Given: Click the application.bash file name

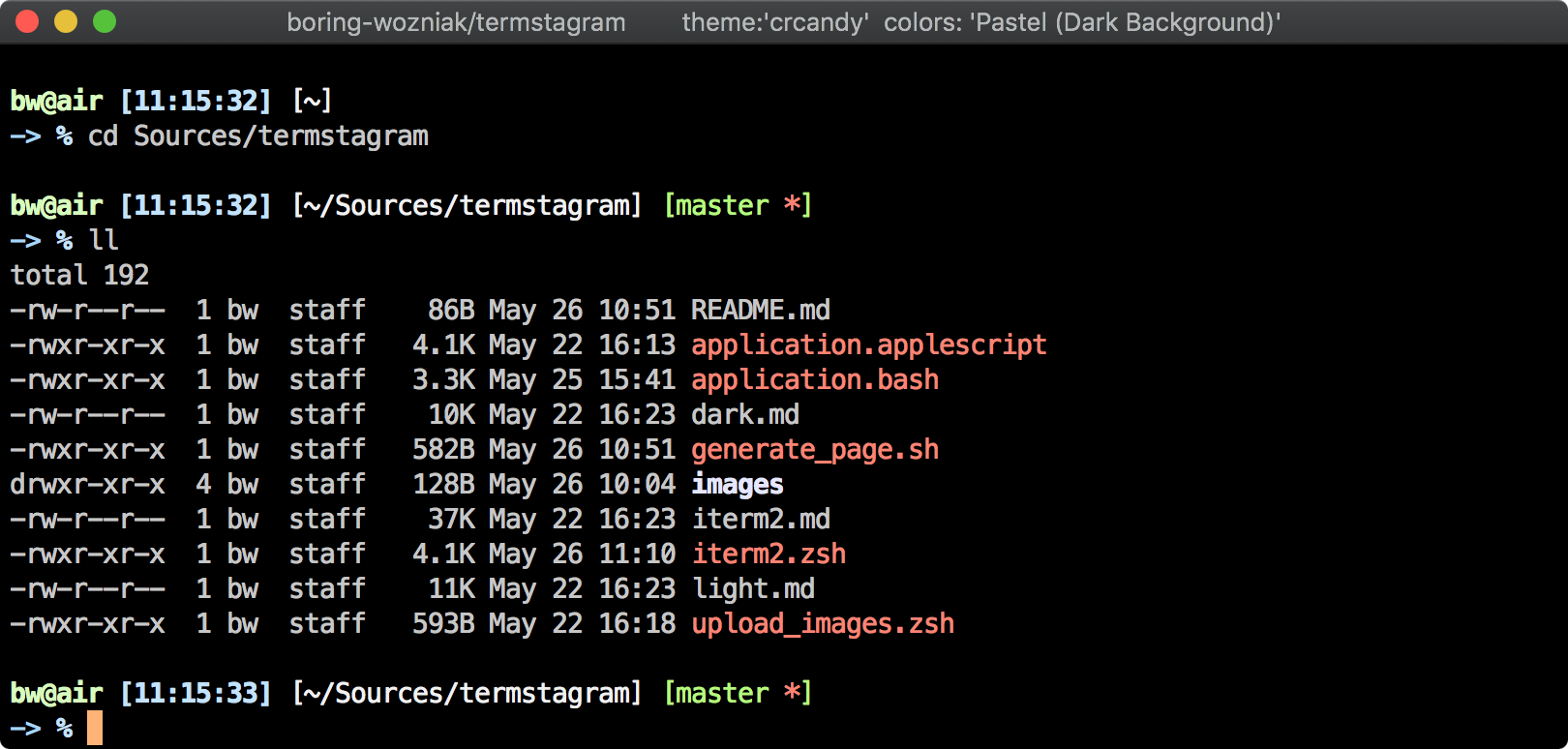Looking at the screenshot, I should point(814,379).
